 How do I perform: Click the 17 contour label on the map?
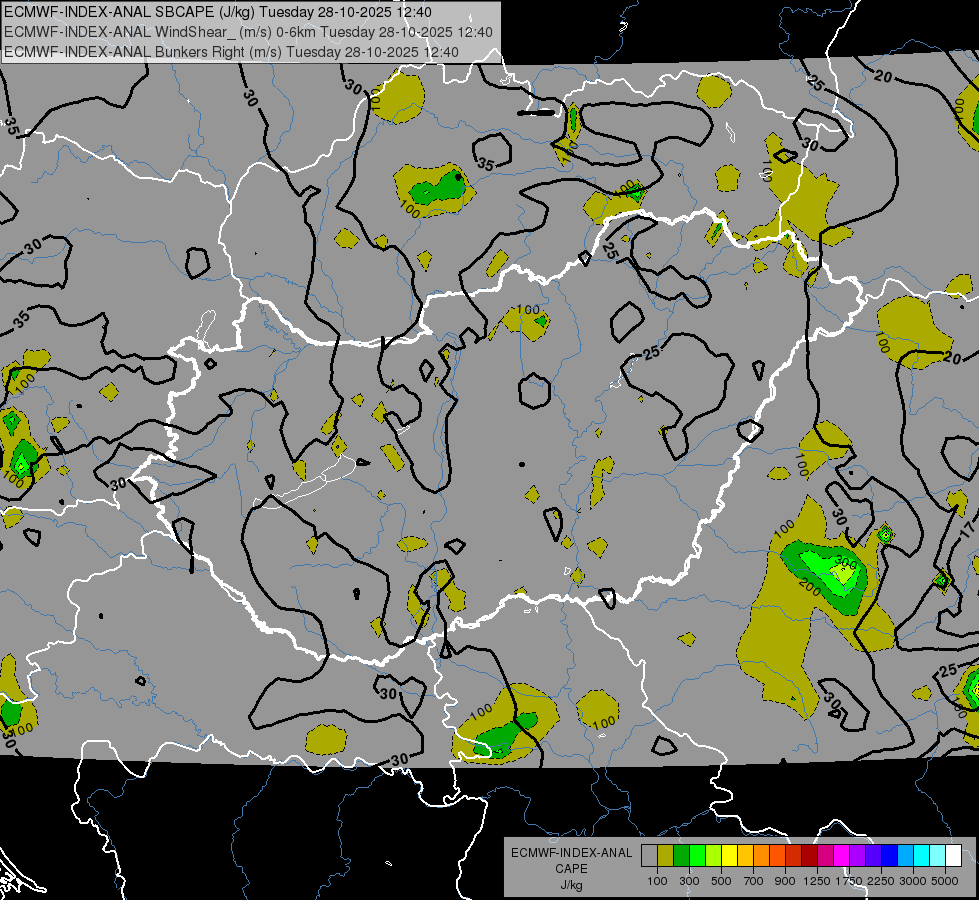[968, 530]
